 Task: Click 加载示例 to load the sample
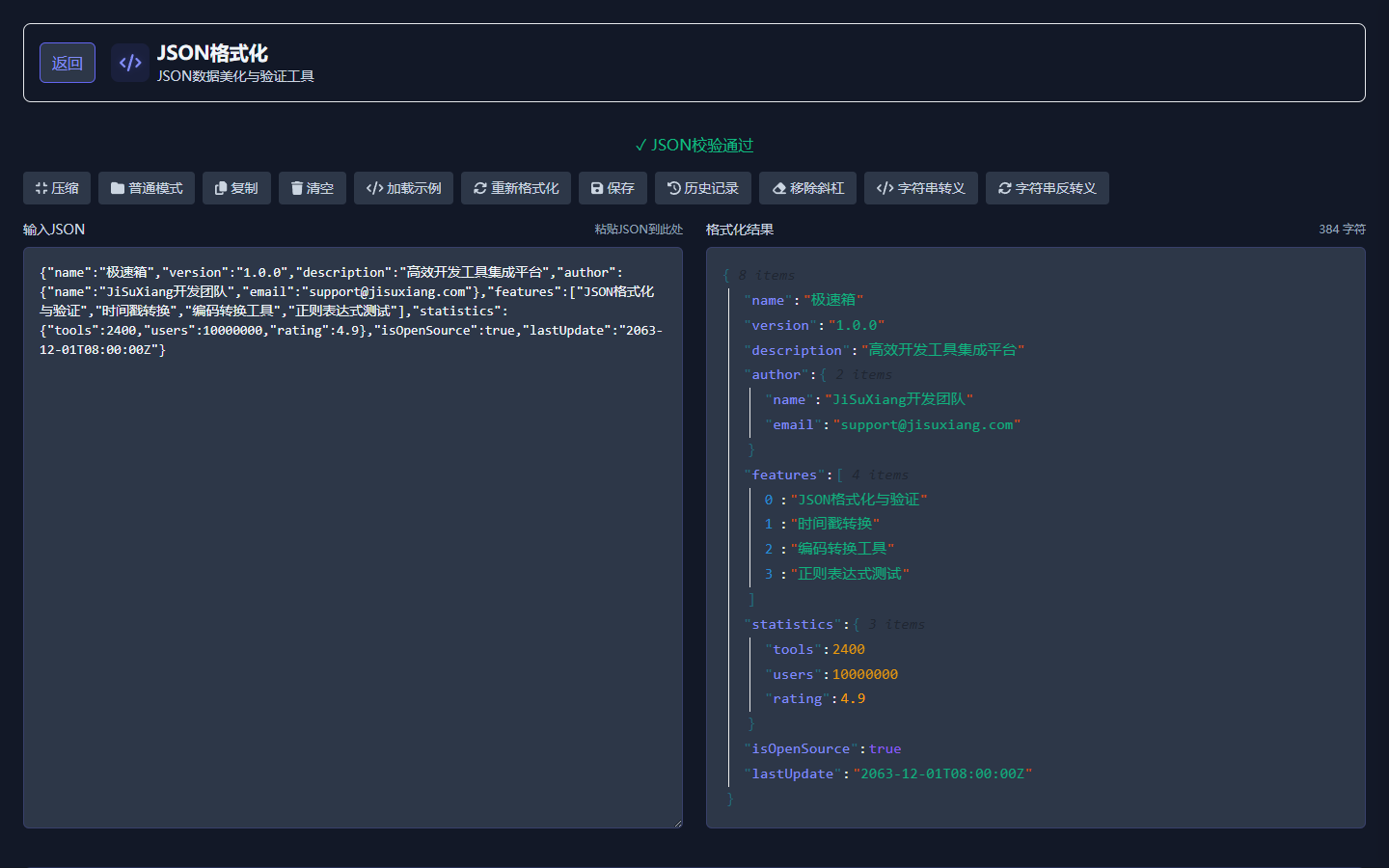click(403, 188)
